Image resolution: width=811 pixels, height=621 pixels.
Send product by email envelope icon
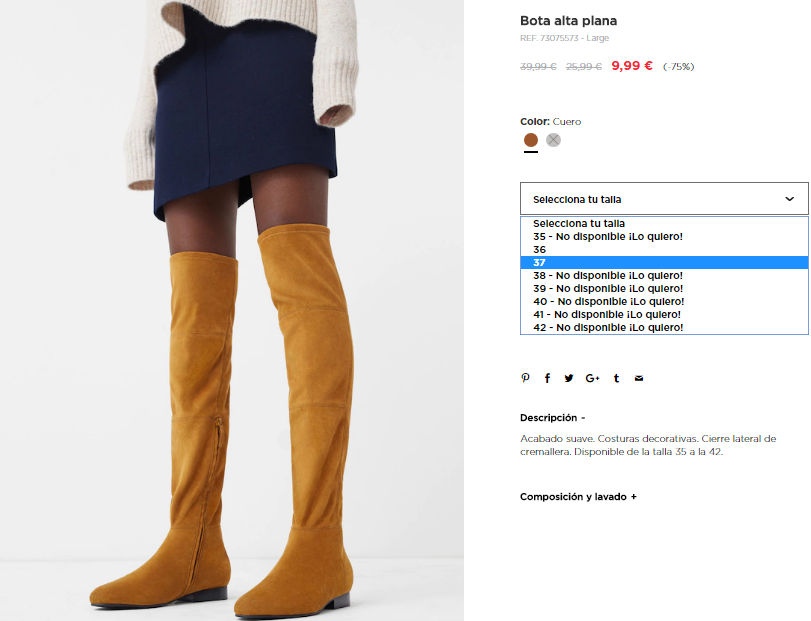[x=639, y=378]
